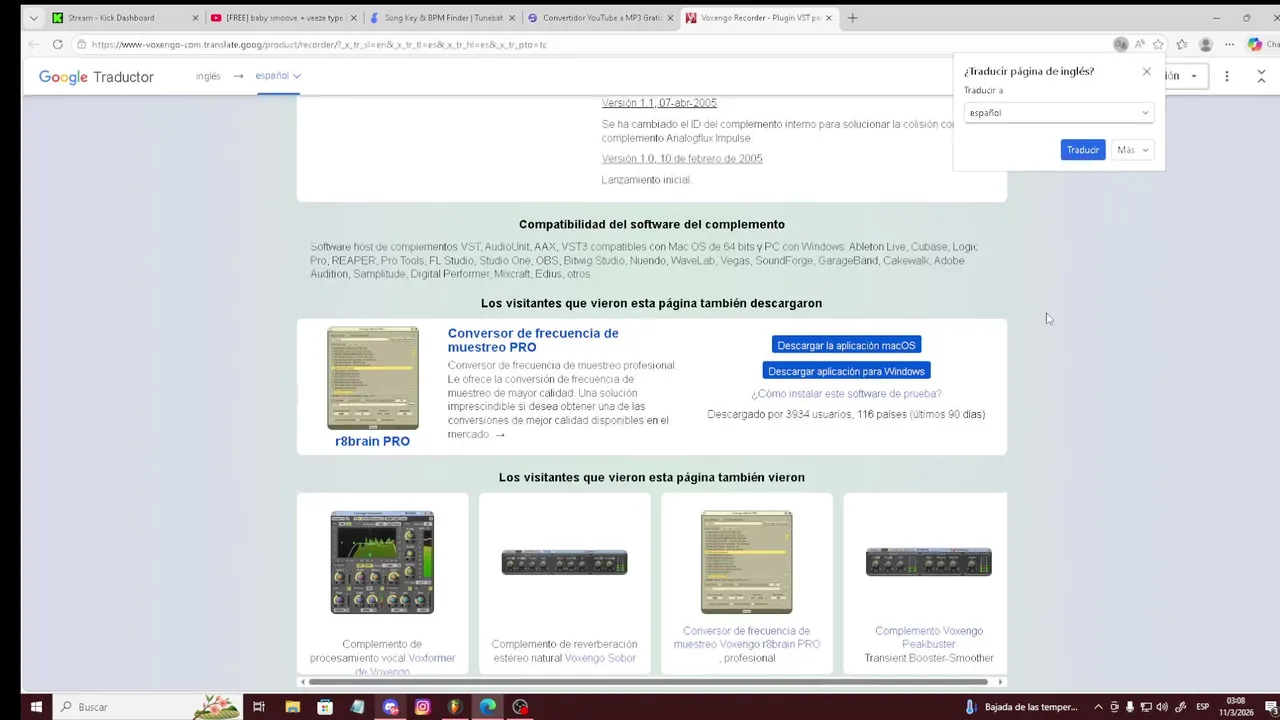Click Descargar aplicación para Windows button

[846, 371]
